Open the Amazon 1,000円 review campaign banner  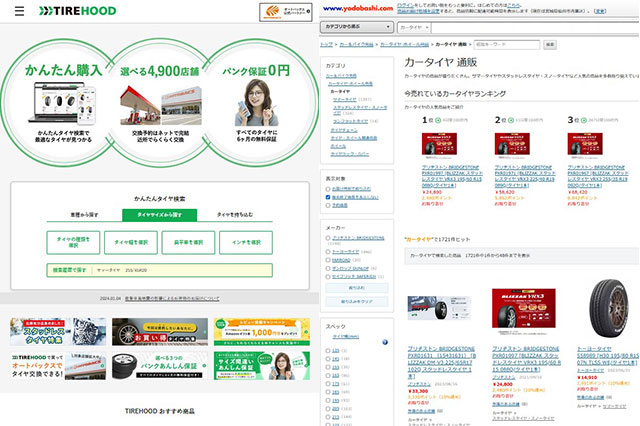[262, 332]
